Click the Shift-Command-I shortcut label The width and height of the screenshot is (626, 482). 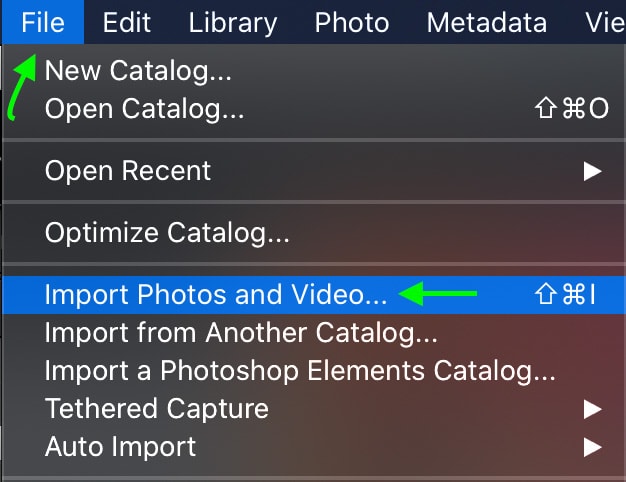(565, 294)
